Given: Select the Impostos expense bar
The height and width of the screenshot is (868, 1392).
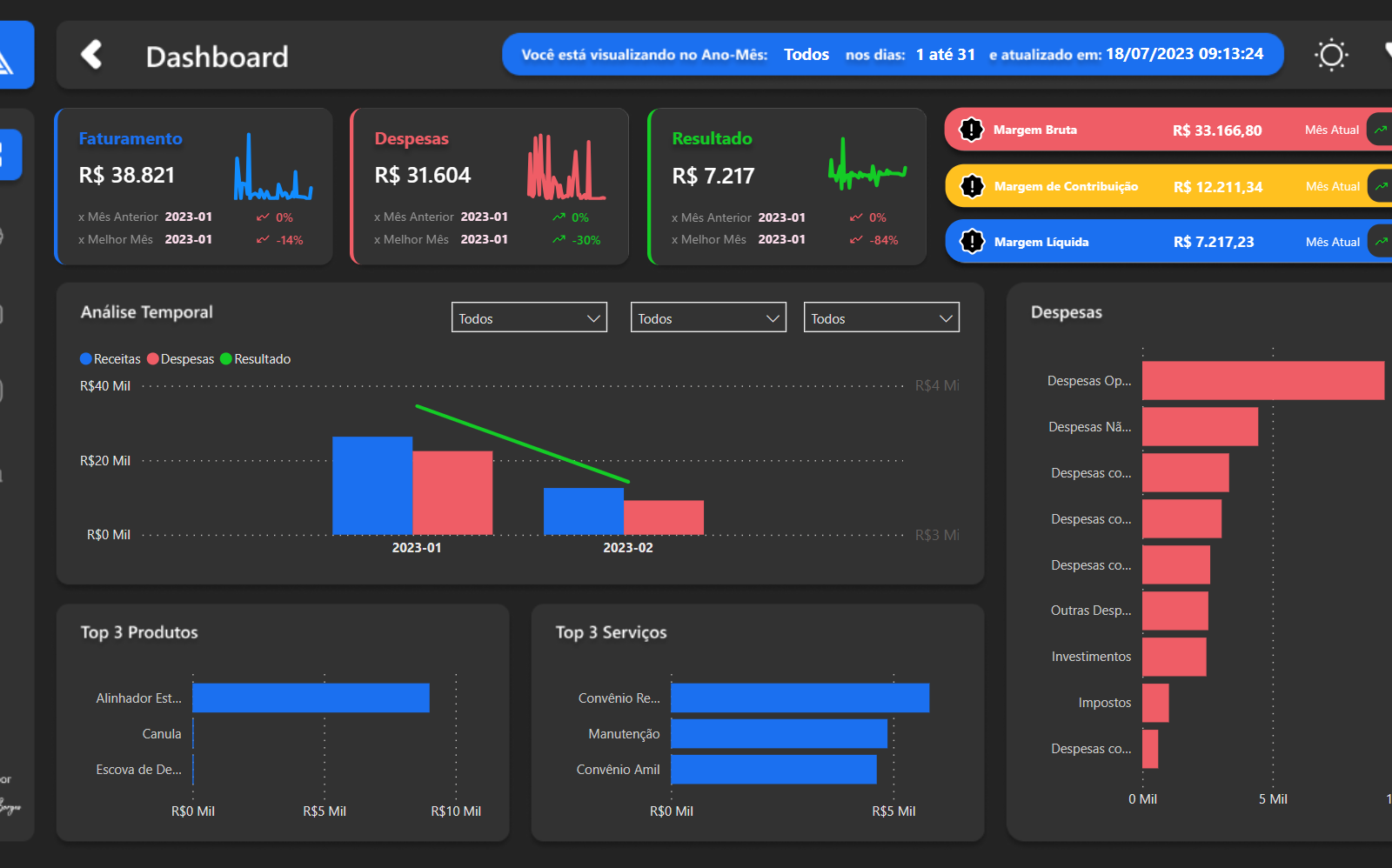Looking at the screenshot, I should point(1155,703).
